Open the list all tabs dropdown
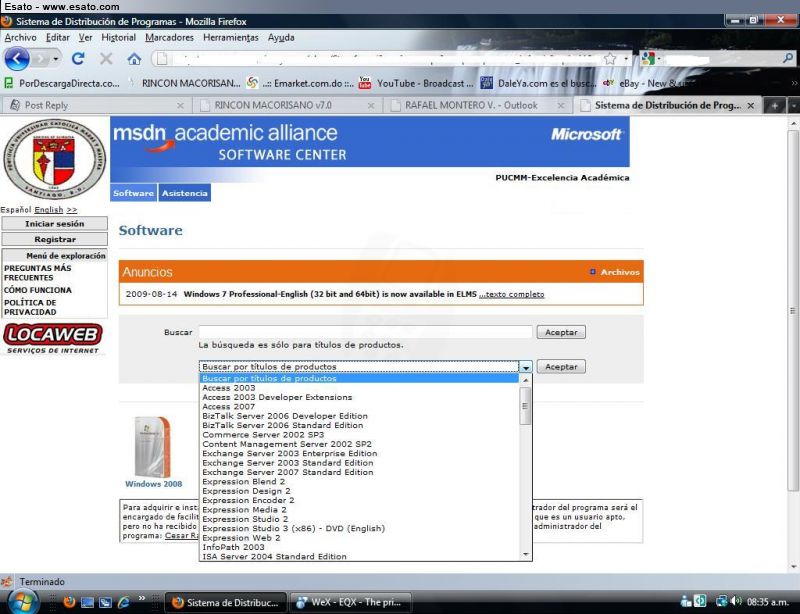Screen dimensions: 800x614 point(793,106)
